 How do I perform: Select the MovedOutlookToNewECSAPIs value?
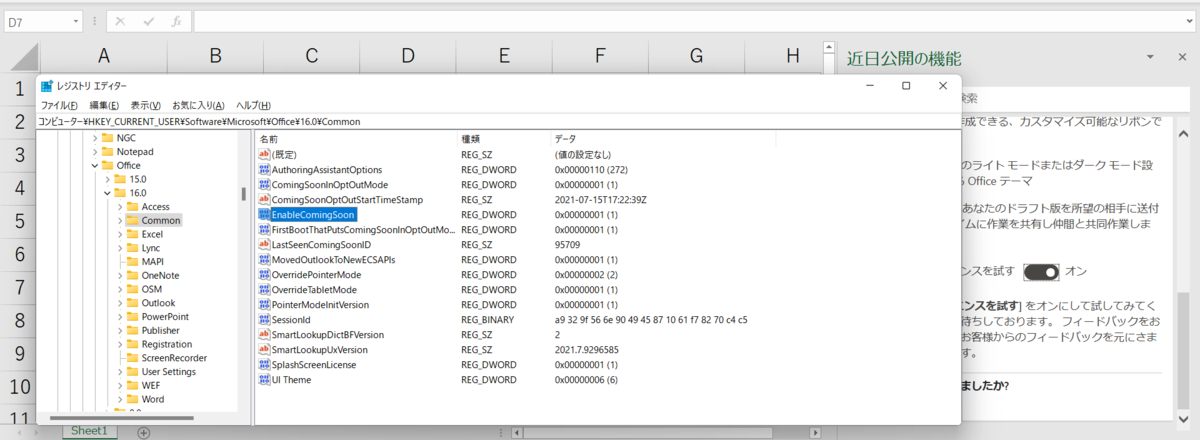(333, 260)
